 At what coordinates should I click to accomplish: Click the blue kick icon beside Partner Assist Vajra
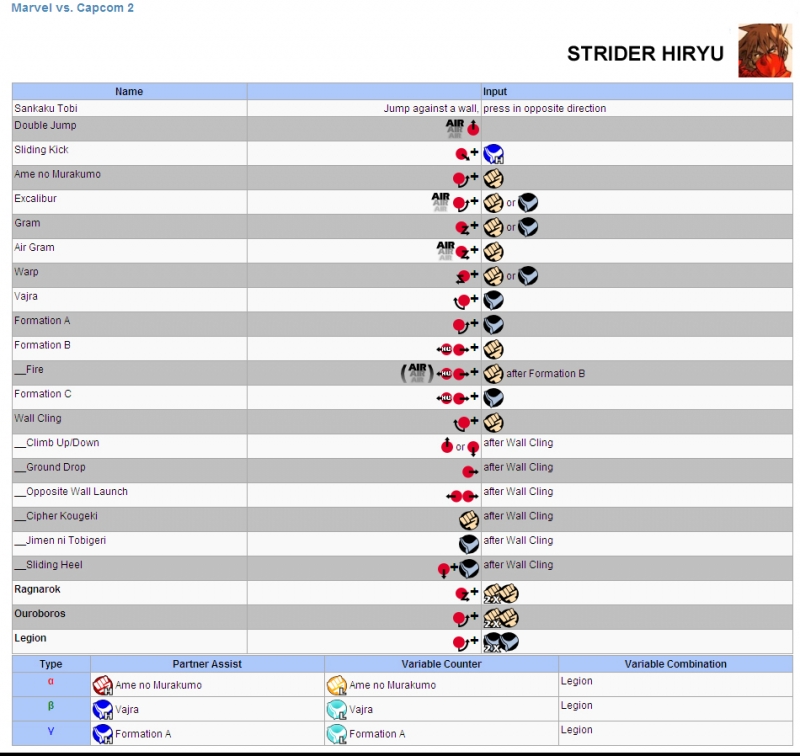click(x=103, y=710)
